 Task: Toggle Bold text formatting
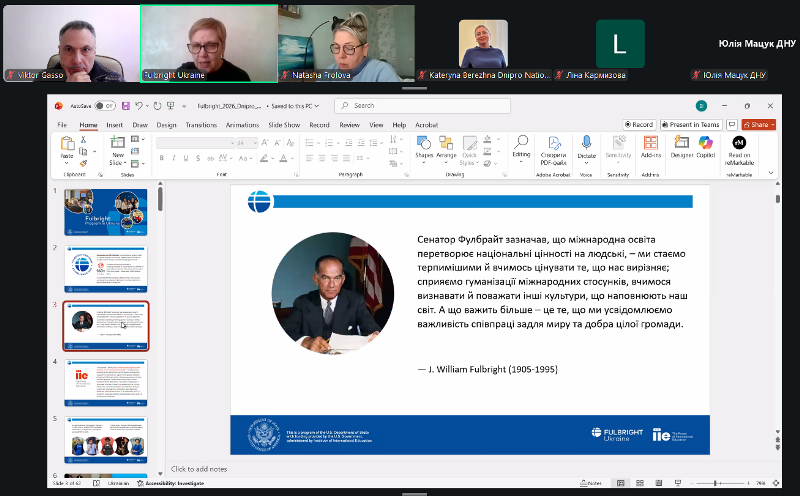[161, 157]
